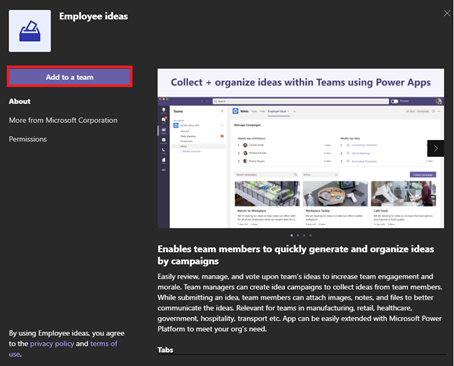The width and height of the screenshot is (454, 366).
Task: Click the 'Enables team members' heading
Action: (x=296, y=255)
